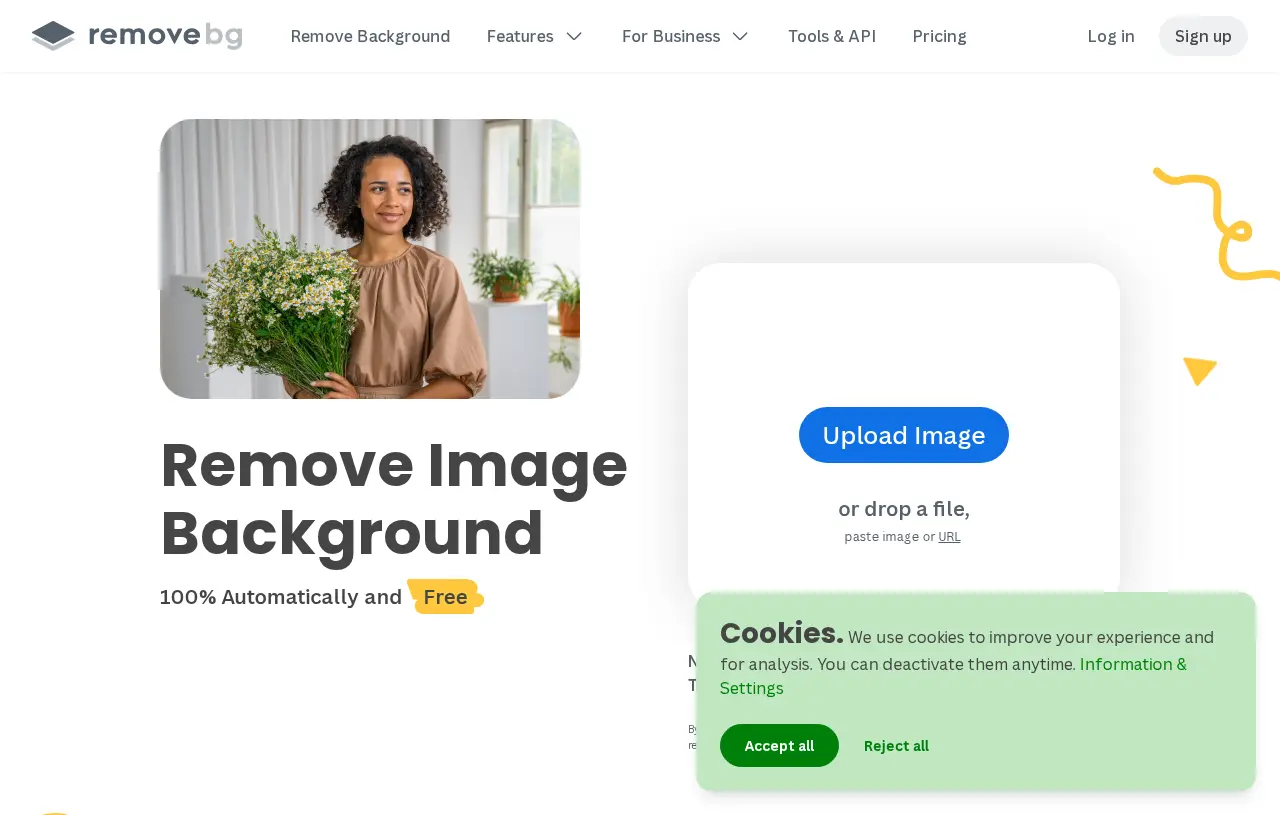Open the Features menu
This screenshot has width=1280, height=815.
[x=535, y=36]
